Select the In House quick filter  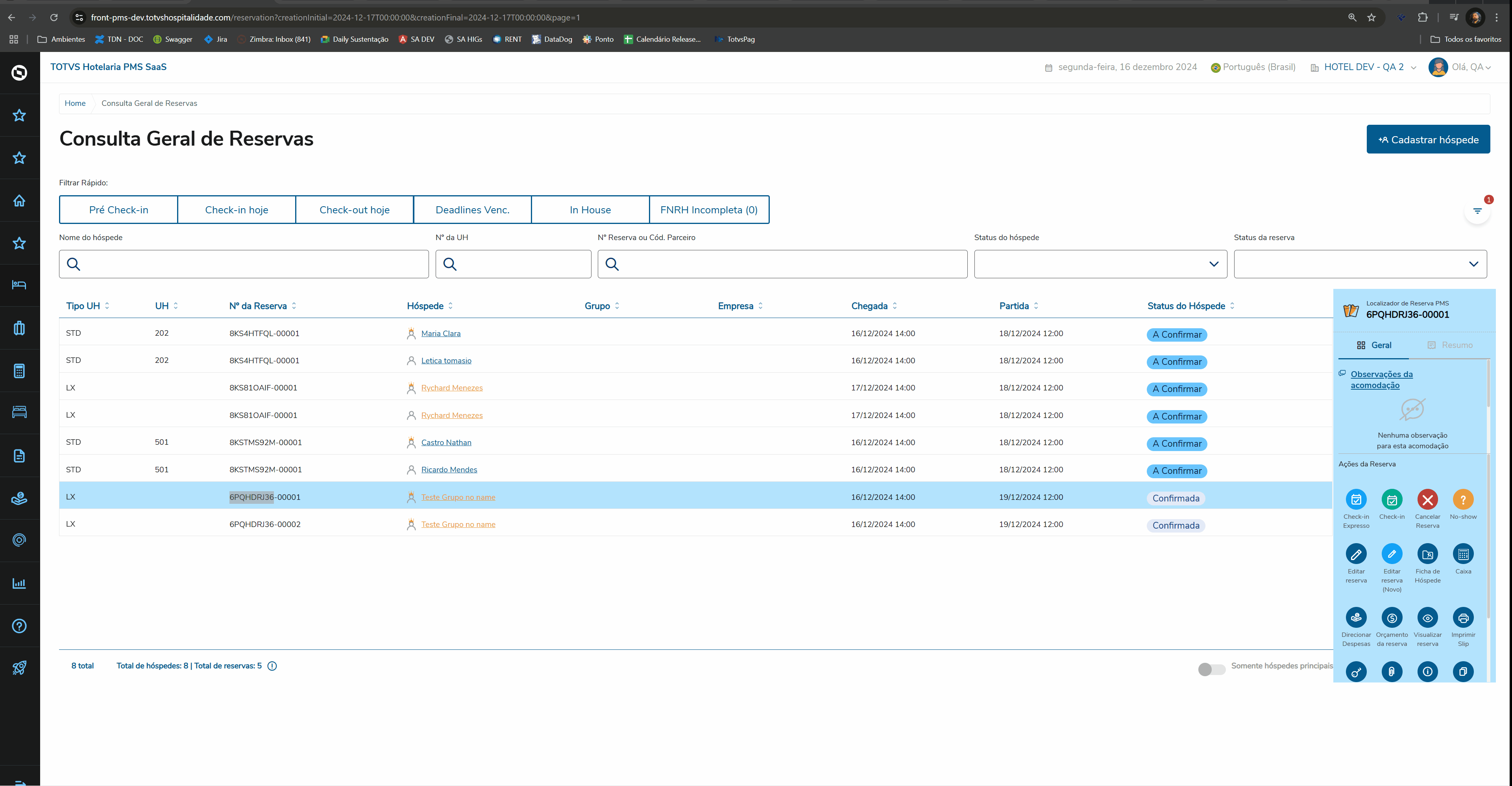[x=590, y=209]
